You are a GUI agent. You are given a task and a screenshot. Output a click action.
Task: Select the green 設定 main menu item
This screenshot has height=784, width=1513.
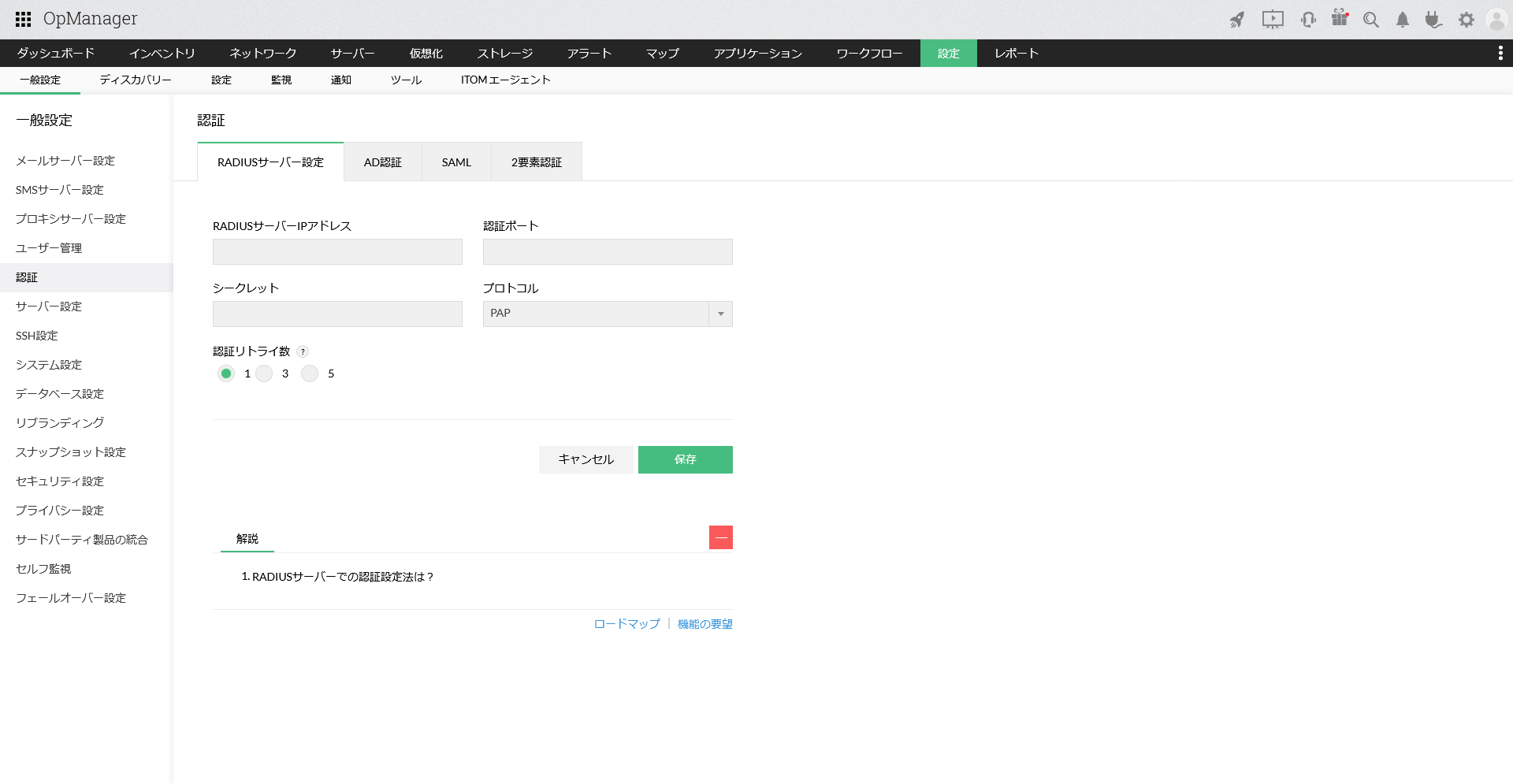[x=949, y=53]
